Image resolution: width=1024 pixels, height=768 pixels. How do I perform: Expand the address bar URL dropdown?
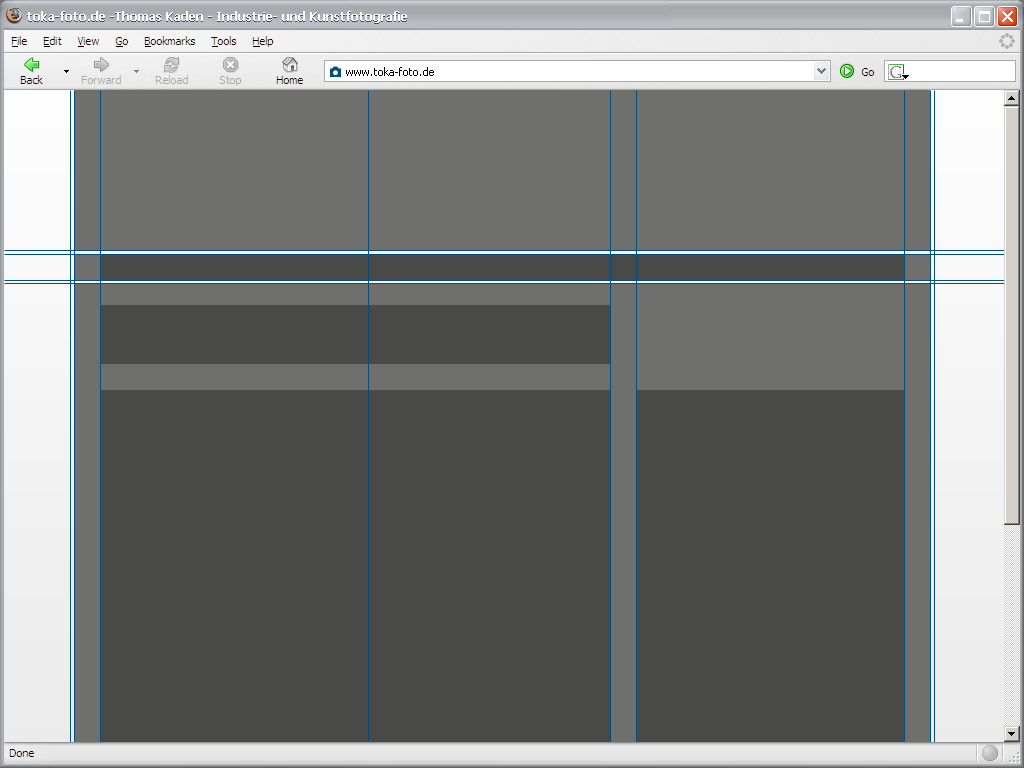[821, 71]
